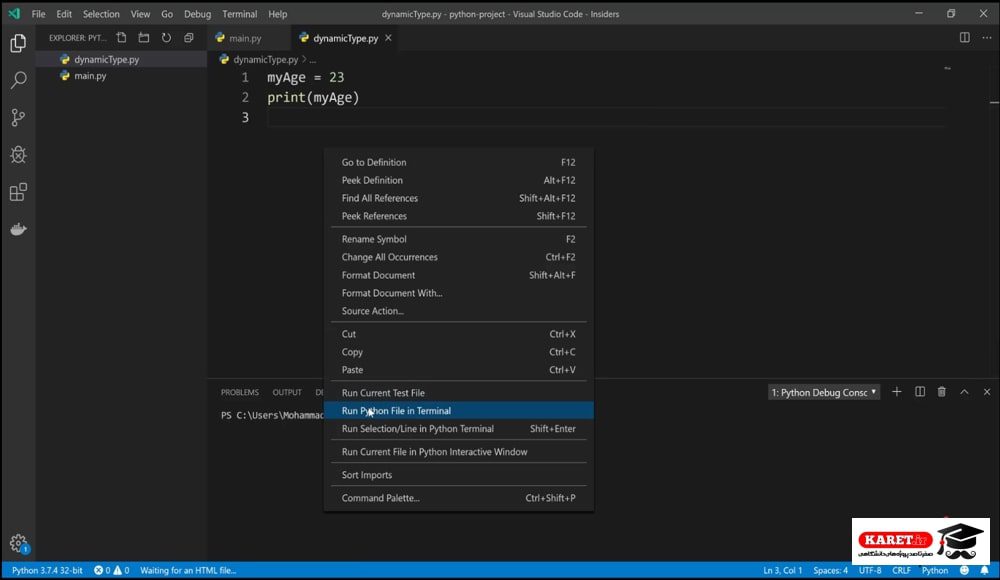1000x580 pixels.
Task: Kill terminal with trash icon
Action: coord(941,392)
